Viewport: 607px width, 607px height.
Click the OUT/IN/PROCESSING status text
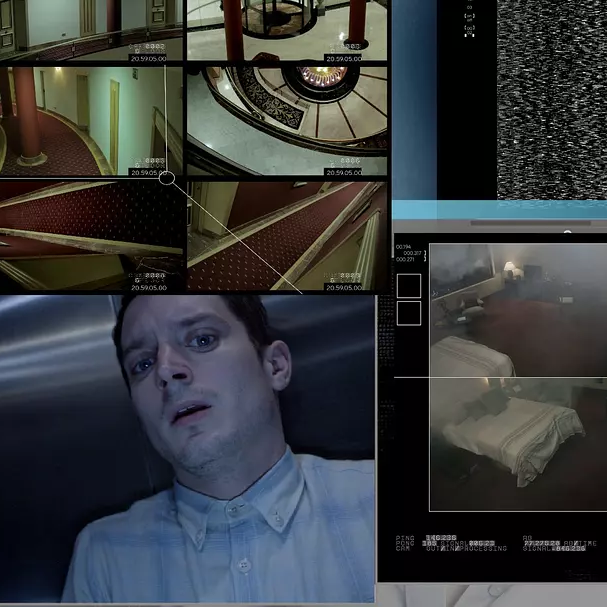tap(466, 549)
